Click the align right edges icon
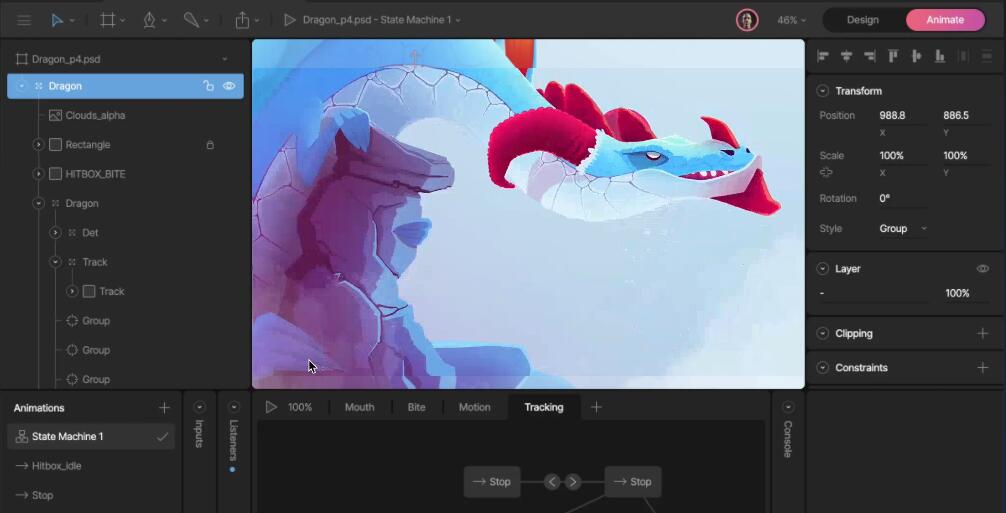 870,56
